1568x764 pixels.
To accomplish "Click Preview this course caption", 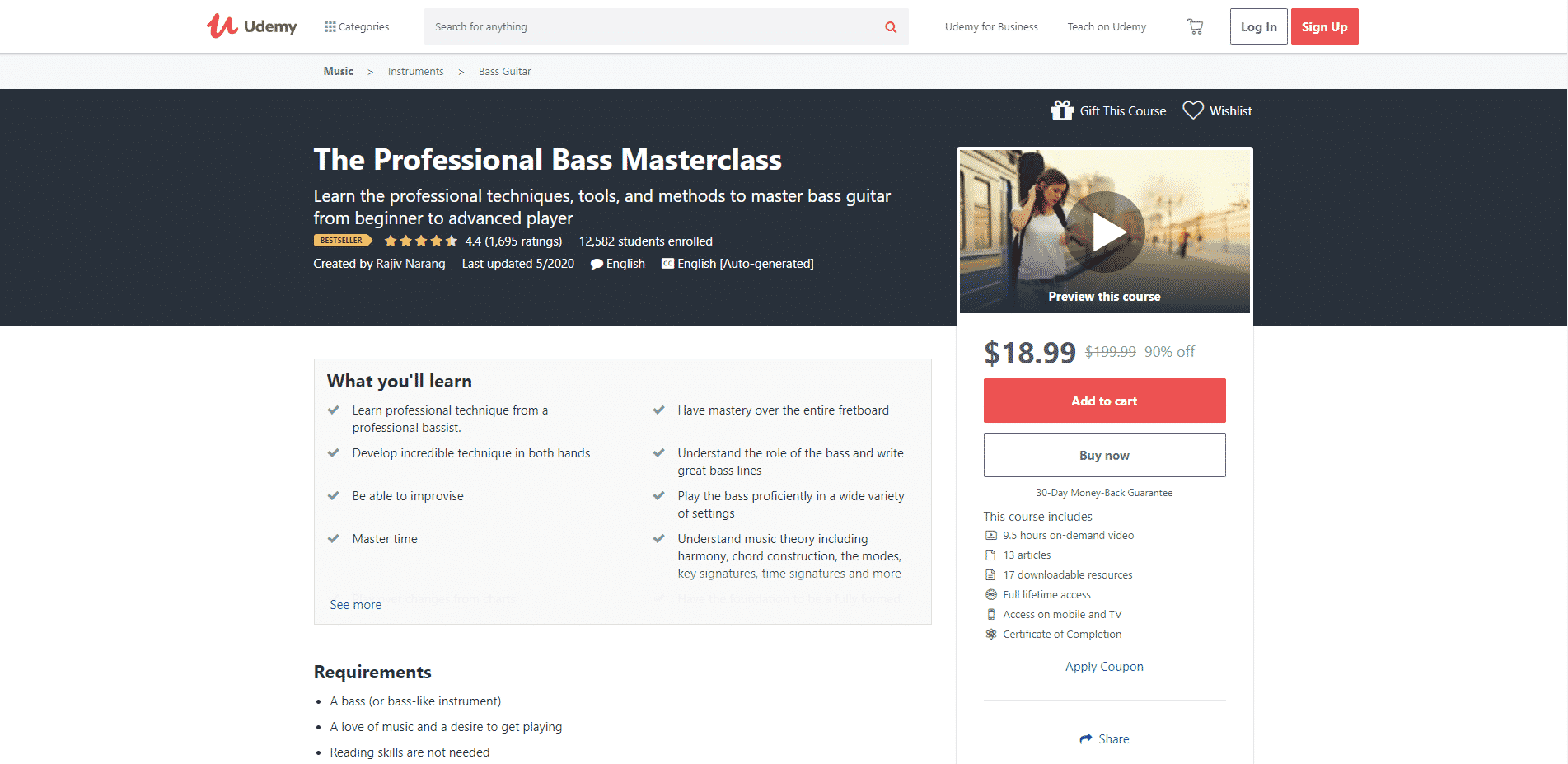I will tap(1104, 297).
